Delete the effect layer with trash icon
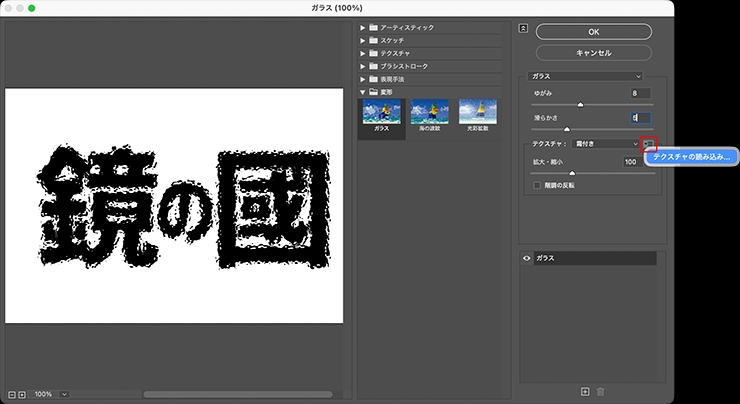This screenshot has width=740, height=404. click(601, 391)
